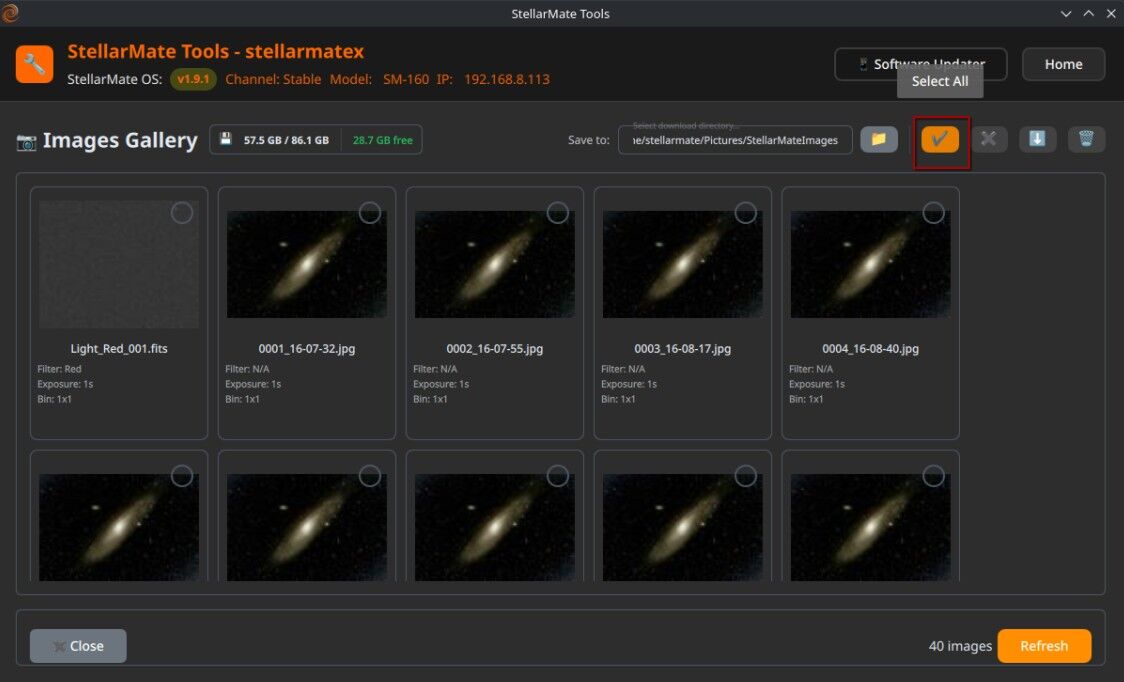Click the Filter: Red label
This screenshot has width=1124, height=682.
pyautogui.click(x=59, y=369)
